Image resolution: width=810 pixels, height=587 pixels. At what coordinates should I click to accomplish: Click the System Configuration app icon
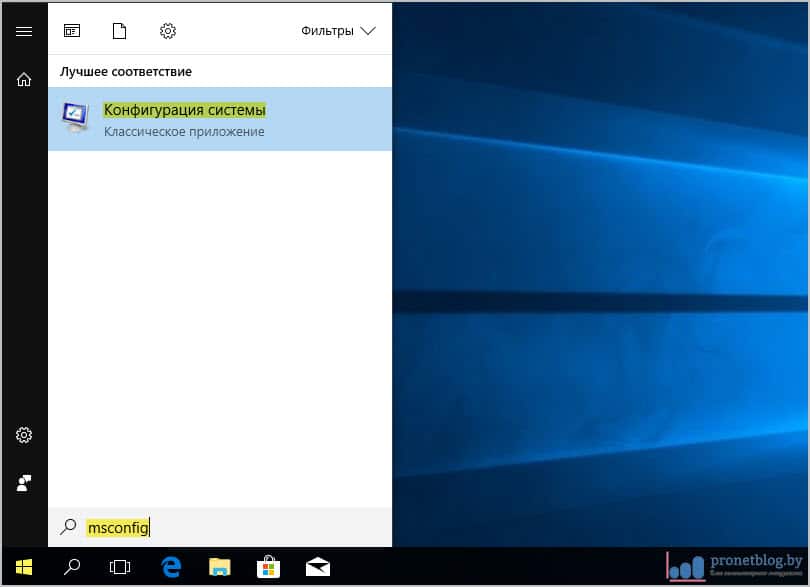[75, 118]
